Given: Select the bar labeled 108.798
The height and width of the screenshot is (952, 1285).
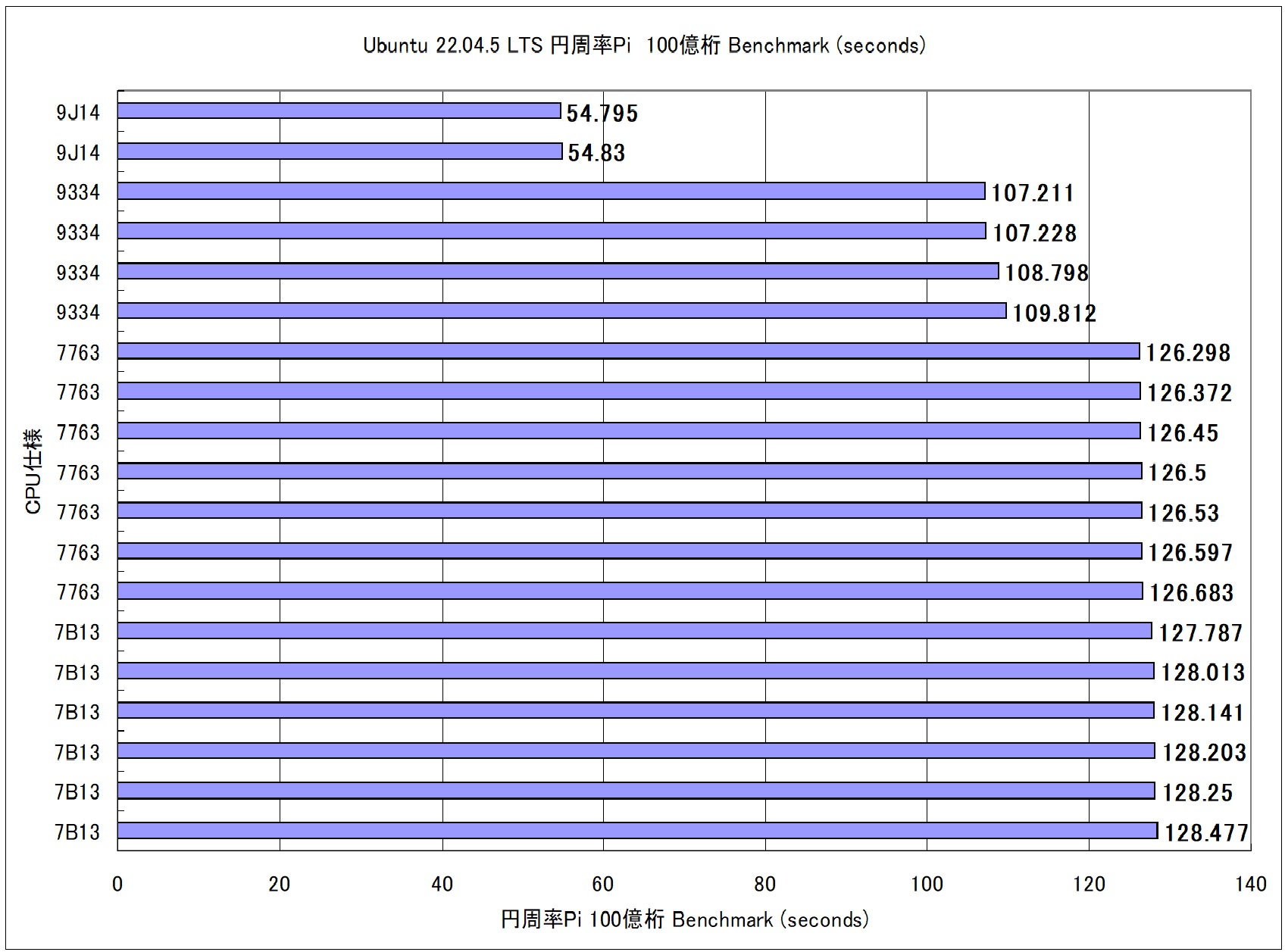Looking at the screenshot, I should click(558, 271).
